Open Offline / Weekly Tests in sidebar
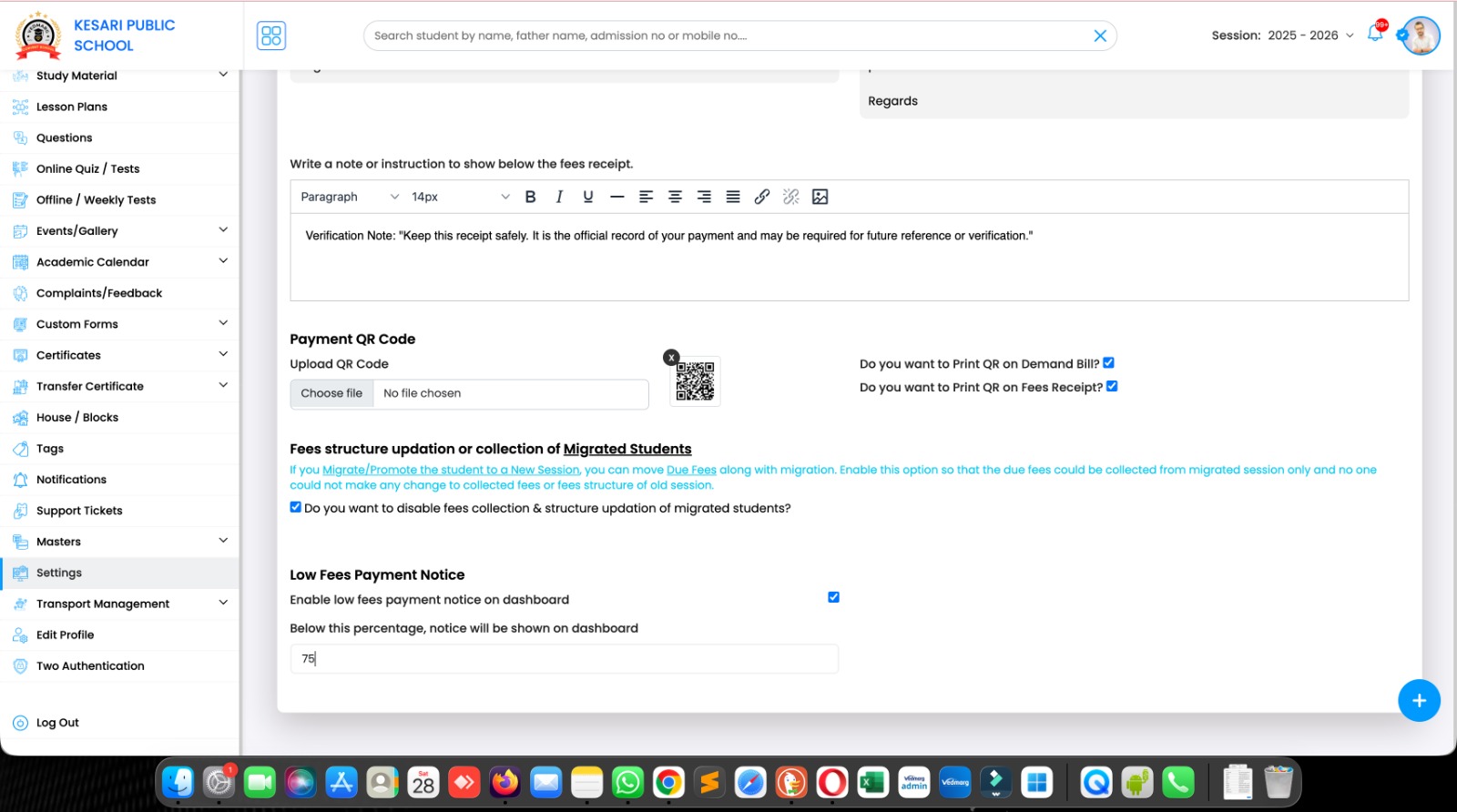The height and width of the screenshot is (812, 1457). click(120, 199)
